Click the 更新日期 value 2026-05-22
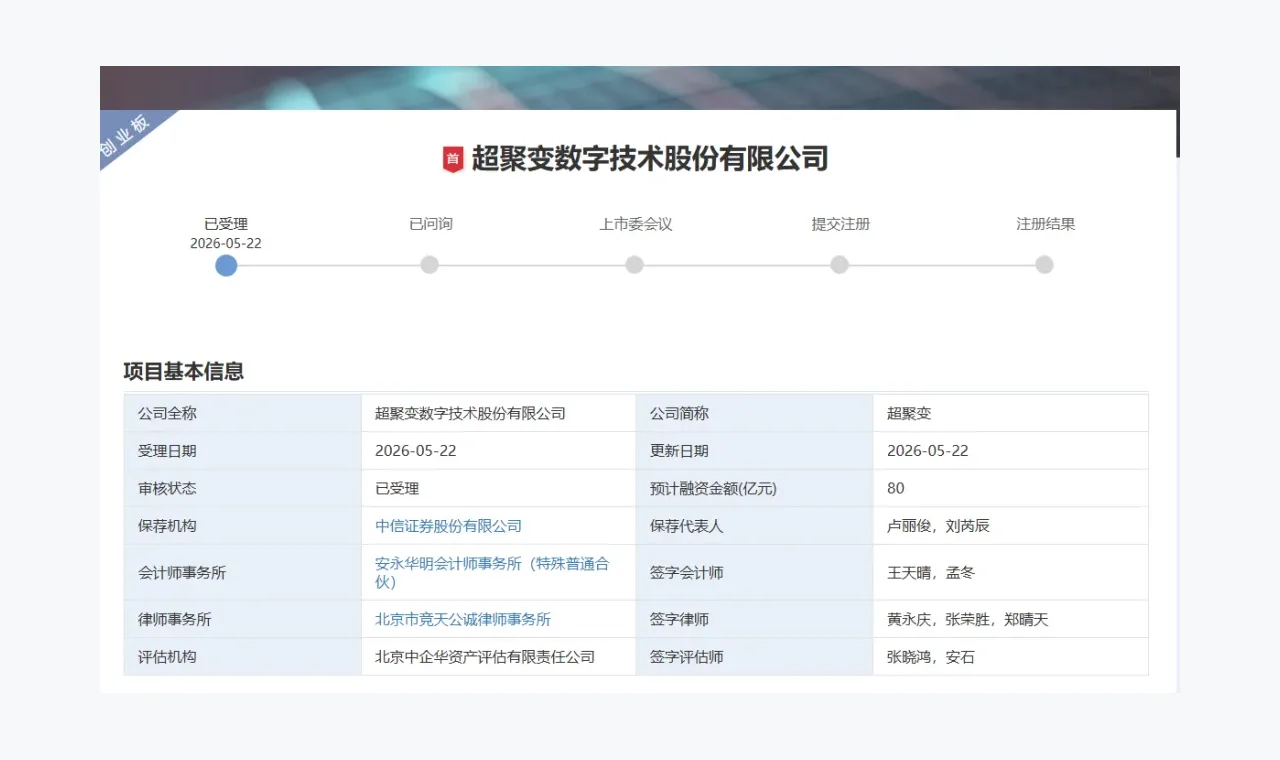Image resolution: width=1280 pixels, height=760 pixels. [x=928, y=451]
